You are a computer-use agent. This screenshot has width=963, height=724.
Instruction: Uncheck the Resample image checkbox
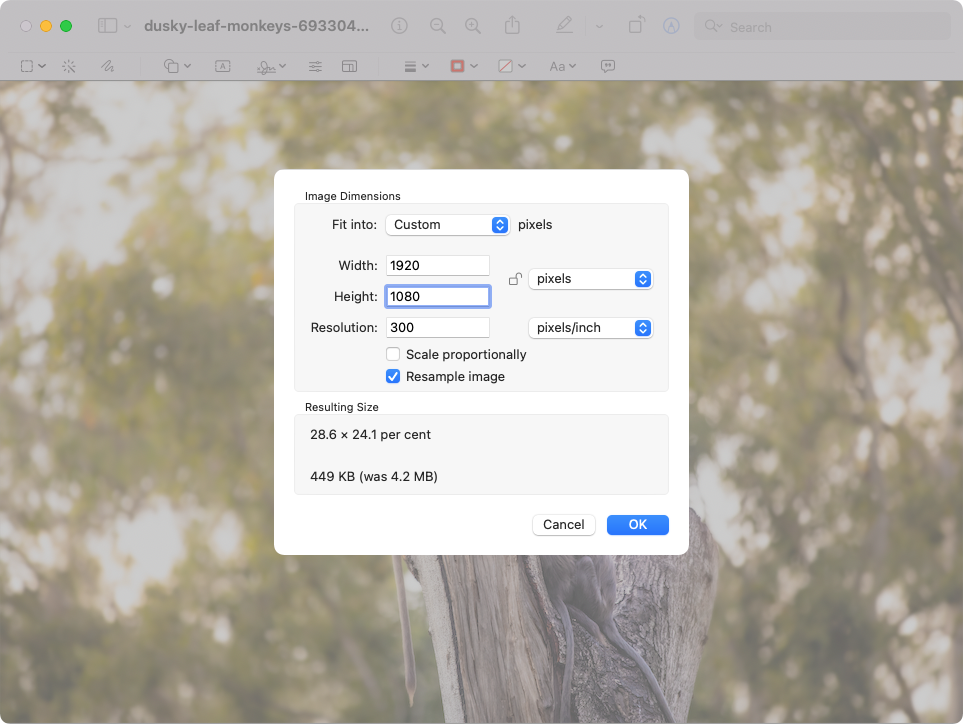point(393,376)
